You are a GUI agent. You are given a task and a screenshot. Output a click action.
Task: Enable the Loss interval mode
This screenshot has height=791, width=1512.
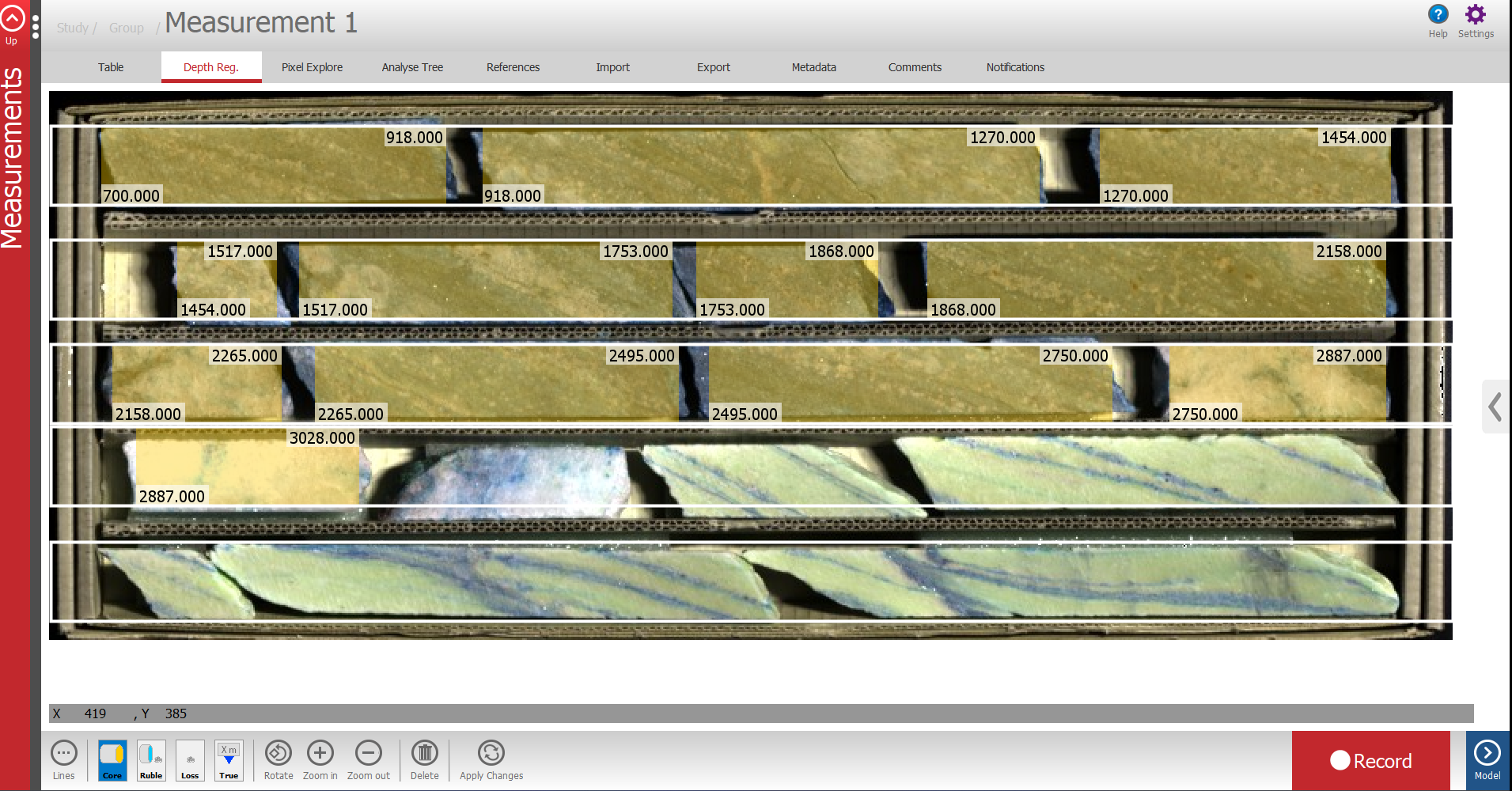click(189, 759)
